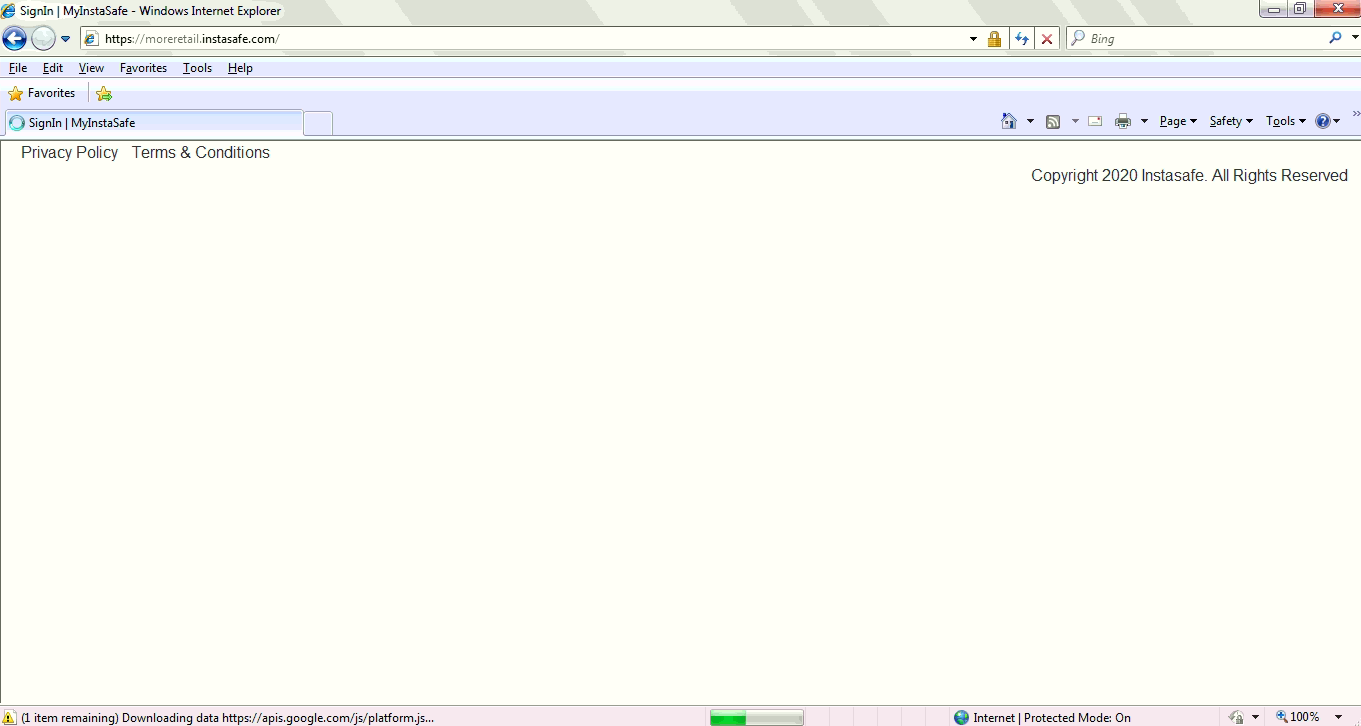Open the Edit menu
This screenshot has width=1361, height=726.
coord(53,68)
